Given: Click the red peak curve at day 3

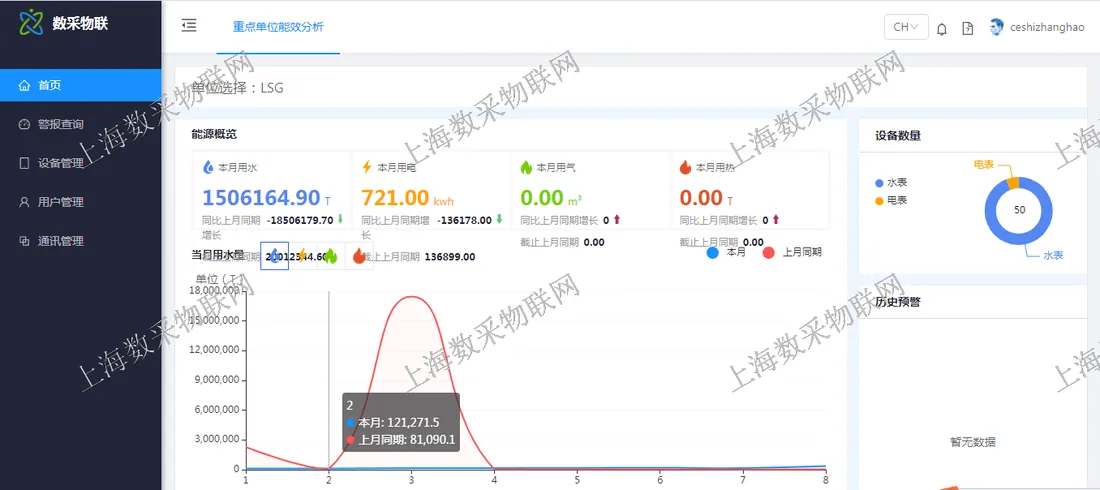Looking at the screenshot, I should click(x=412, y=297).
